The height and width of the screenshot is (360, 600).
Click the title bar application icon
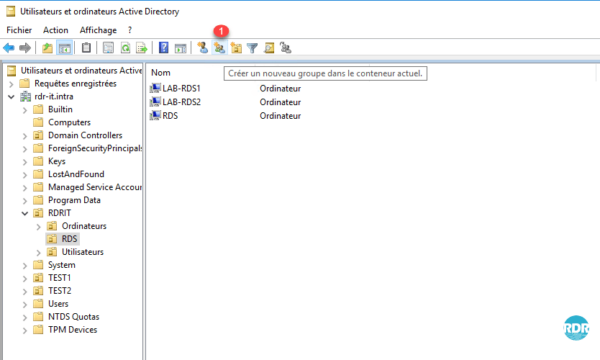tap(11, 12)
